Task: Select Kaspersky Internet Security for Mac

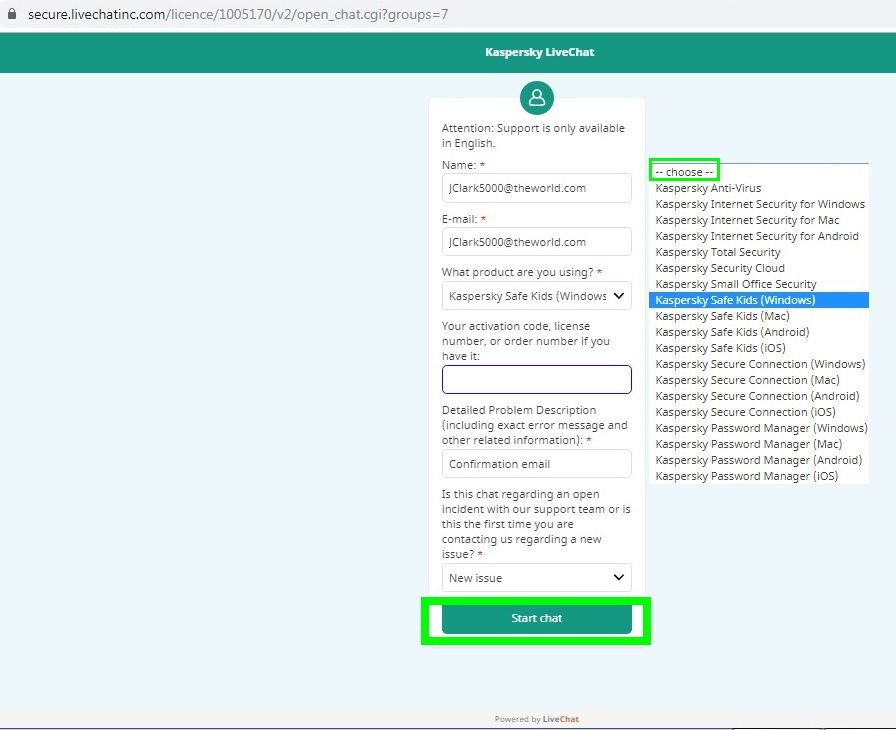Action: pos(759,220)
